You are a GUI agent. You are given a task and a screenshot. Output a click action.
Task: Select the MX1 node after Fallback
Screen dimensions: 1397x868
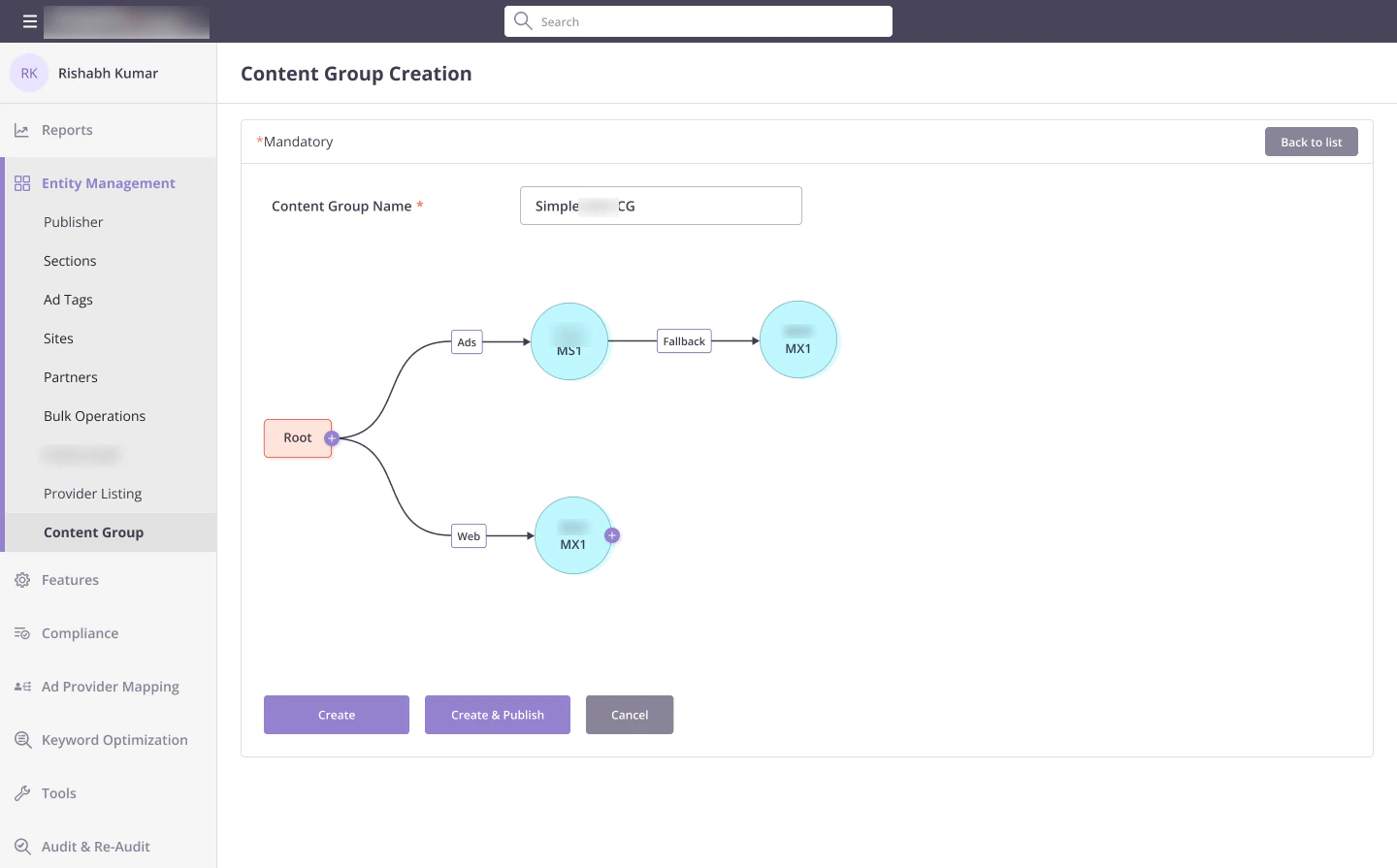click(798, 339)
